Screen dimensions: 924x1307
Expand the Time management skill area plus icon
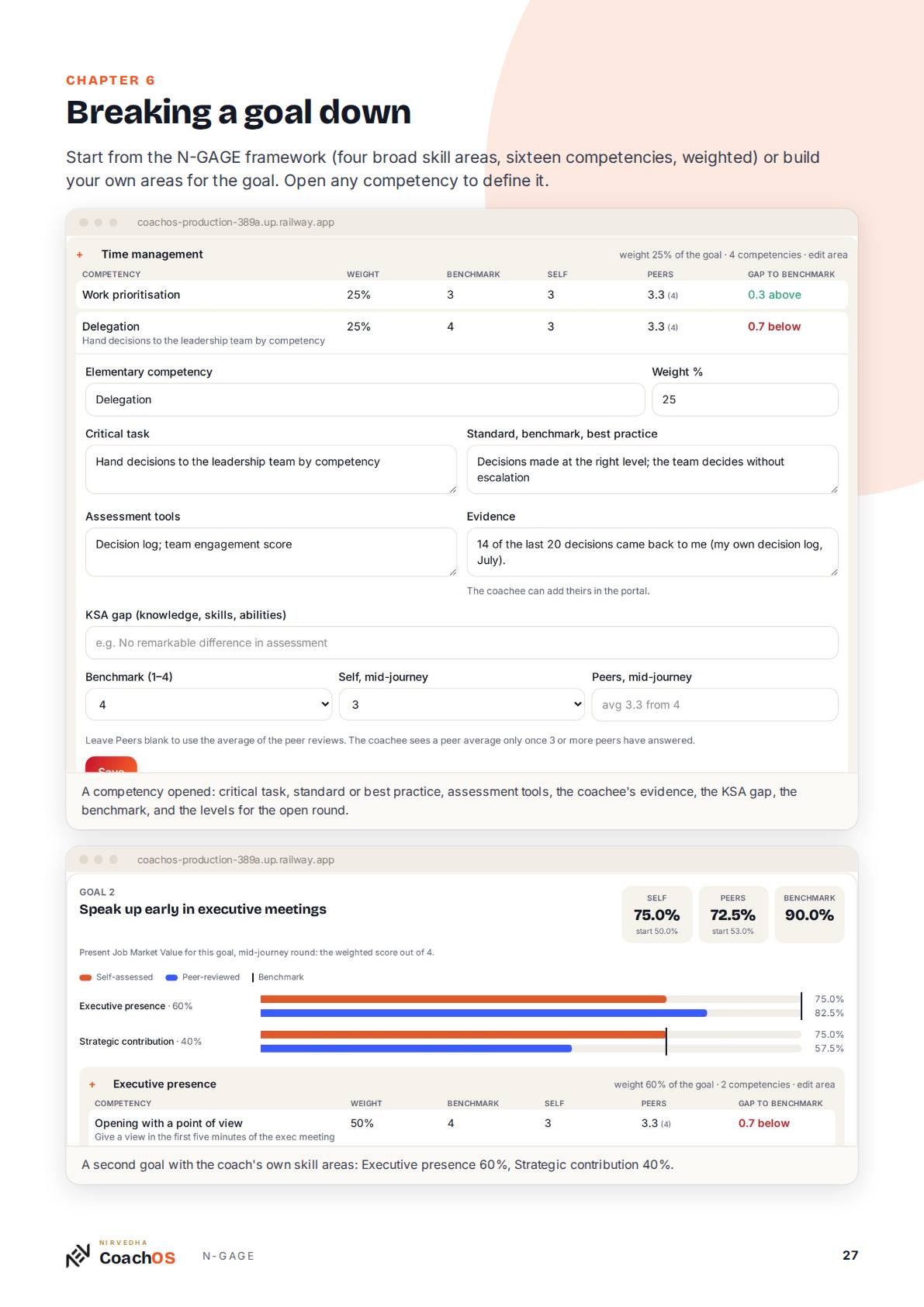click(x=79, y=254)
